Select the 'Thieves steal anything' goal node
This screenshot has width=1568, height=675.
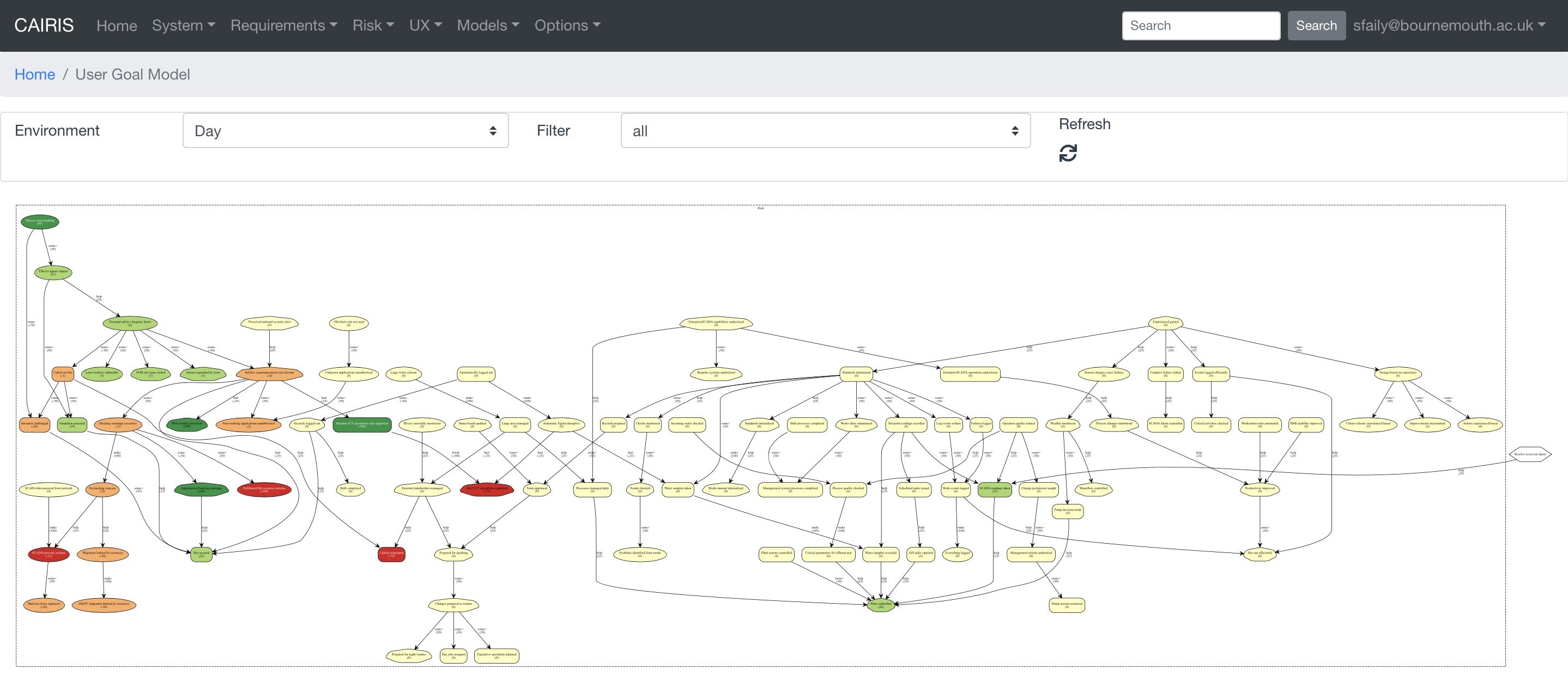click(40, 222)
